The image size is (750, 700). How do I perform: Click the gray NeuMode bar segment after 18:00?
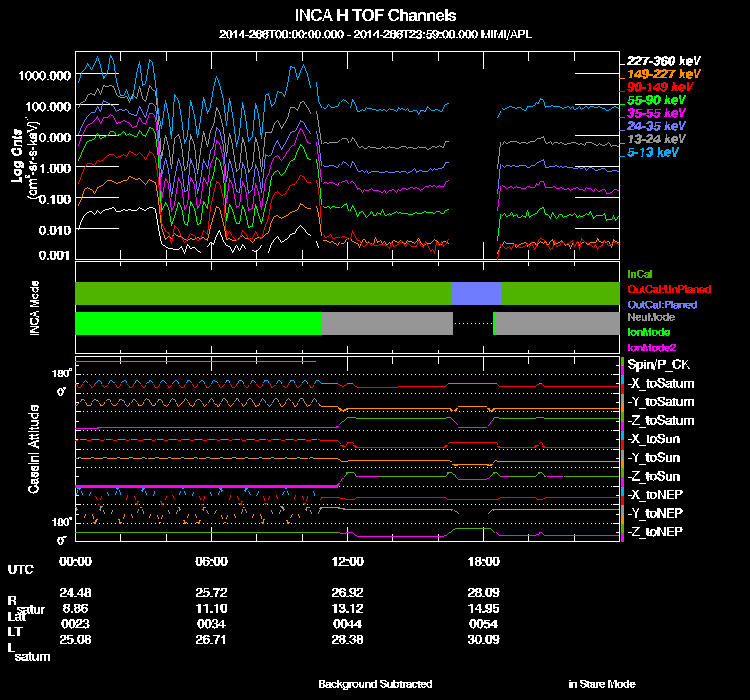click(x=557, y=323)
